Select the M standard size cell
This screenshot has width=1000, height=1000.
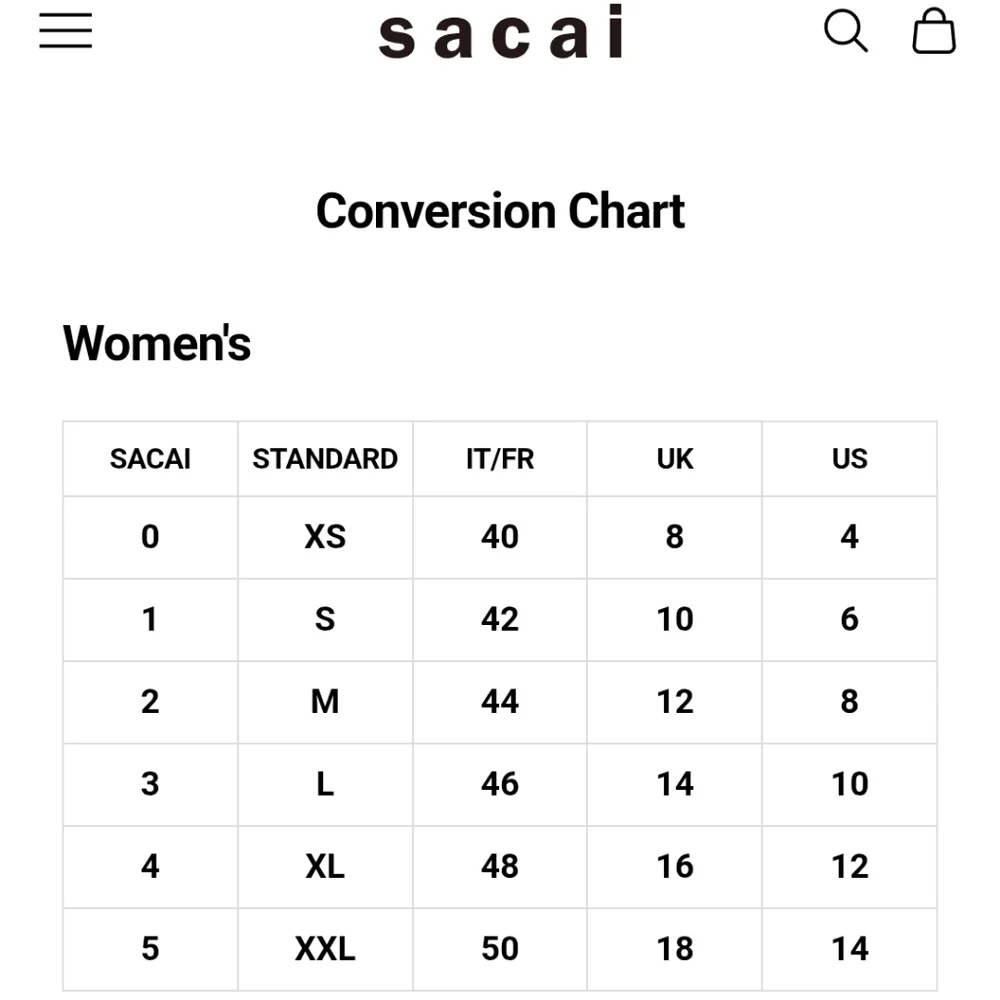click(x=325, y=702)
